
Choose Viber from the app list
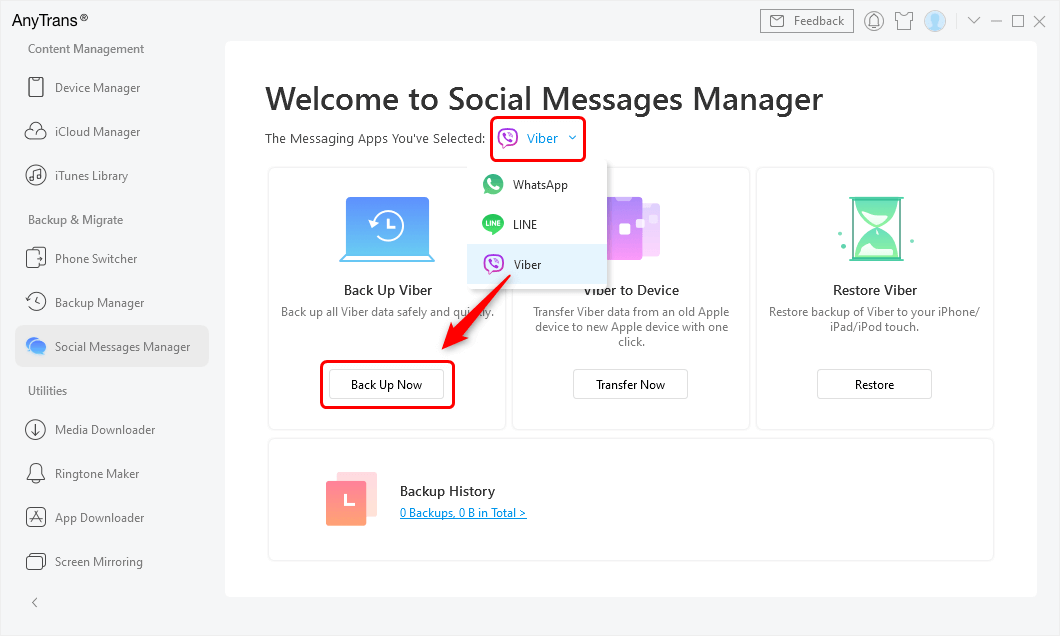(x=537, y=264)
